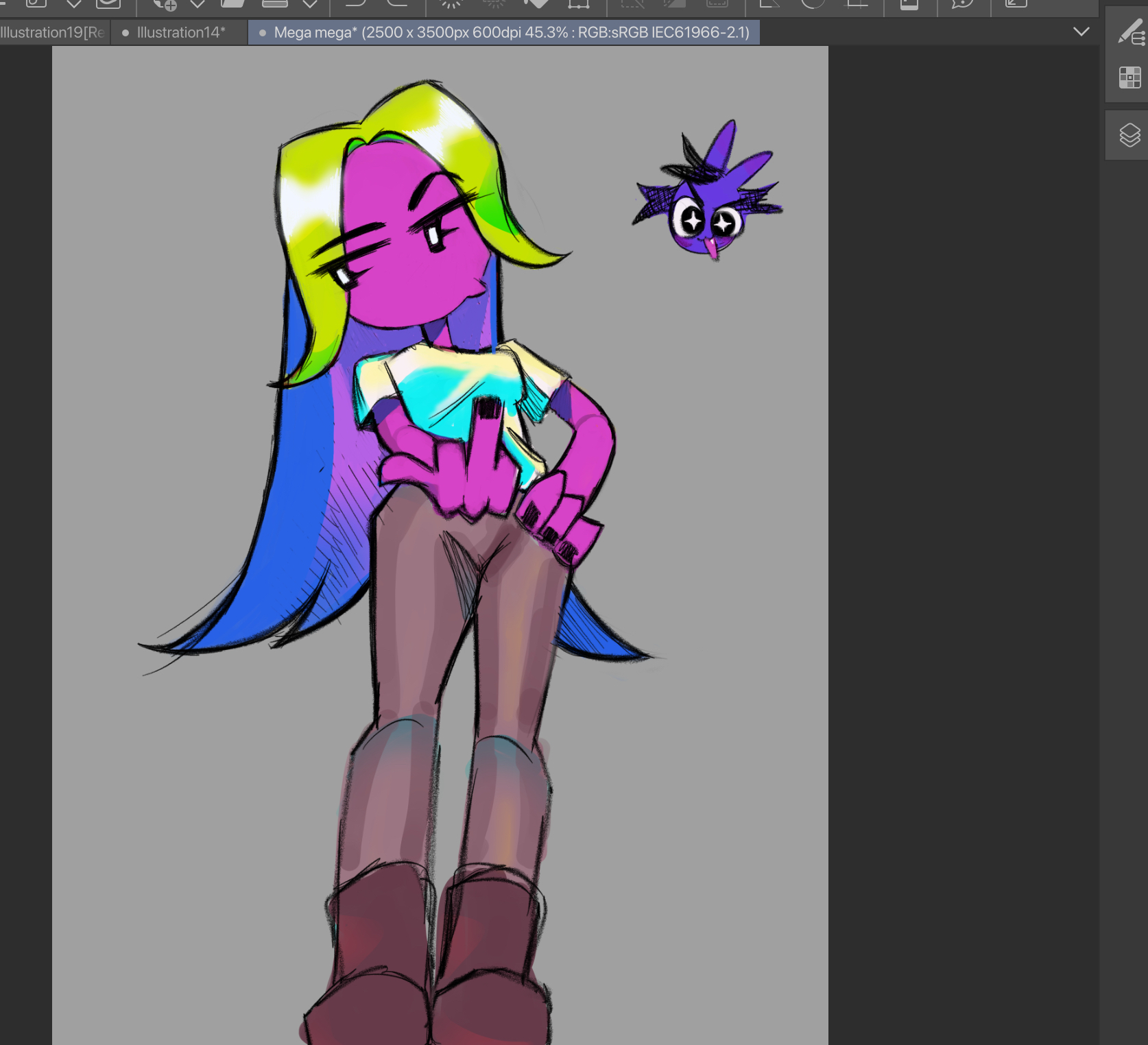Switch to the Illustration19 tab
Screen dimensions: 1148x1045
point(52,32)
